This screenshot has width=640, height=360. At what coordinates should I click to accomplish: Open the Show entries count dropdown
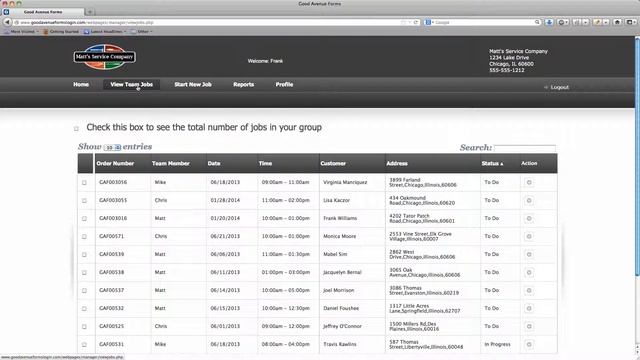pos(112,147)
